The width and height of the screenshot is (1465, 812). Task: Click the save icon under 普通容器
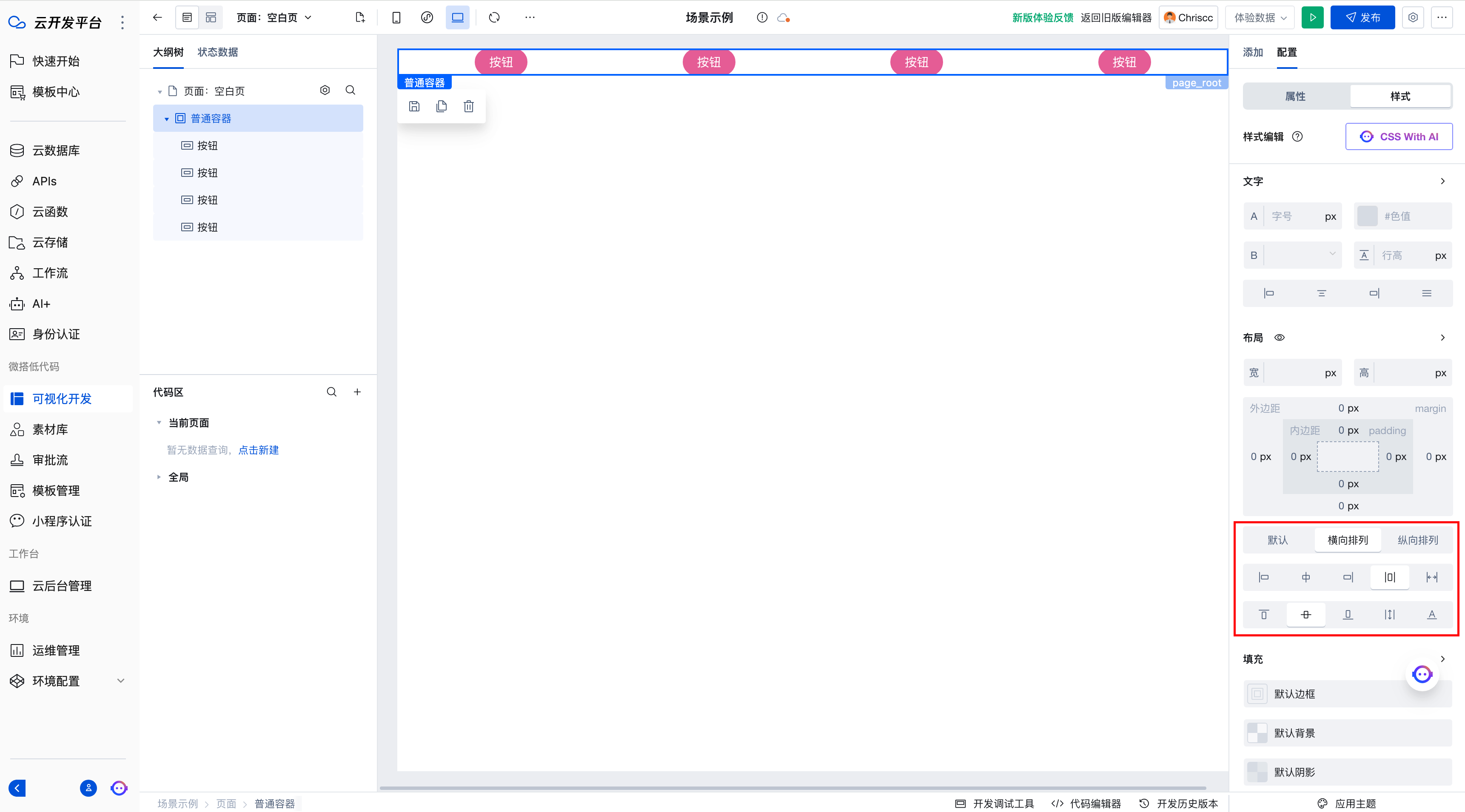click(415, 106)
